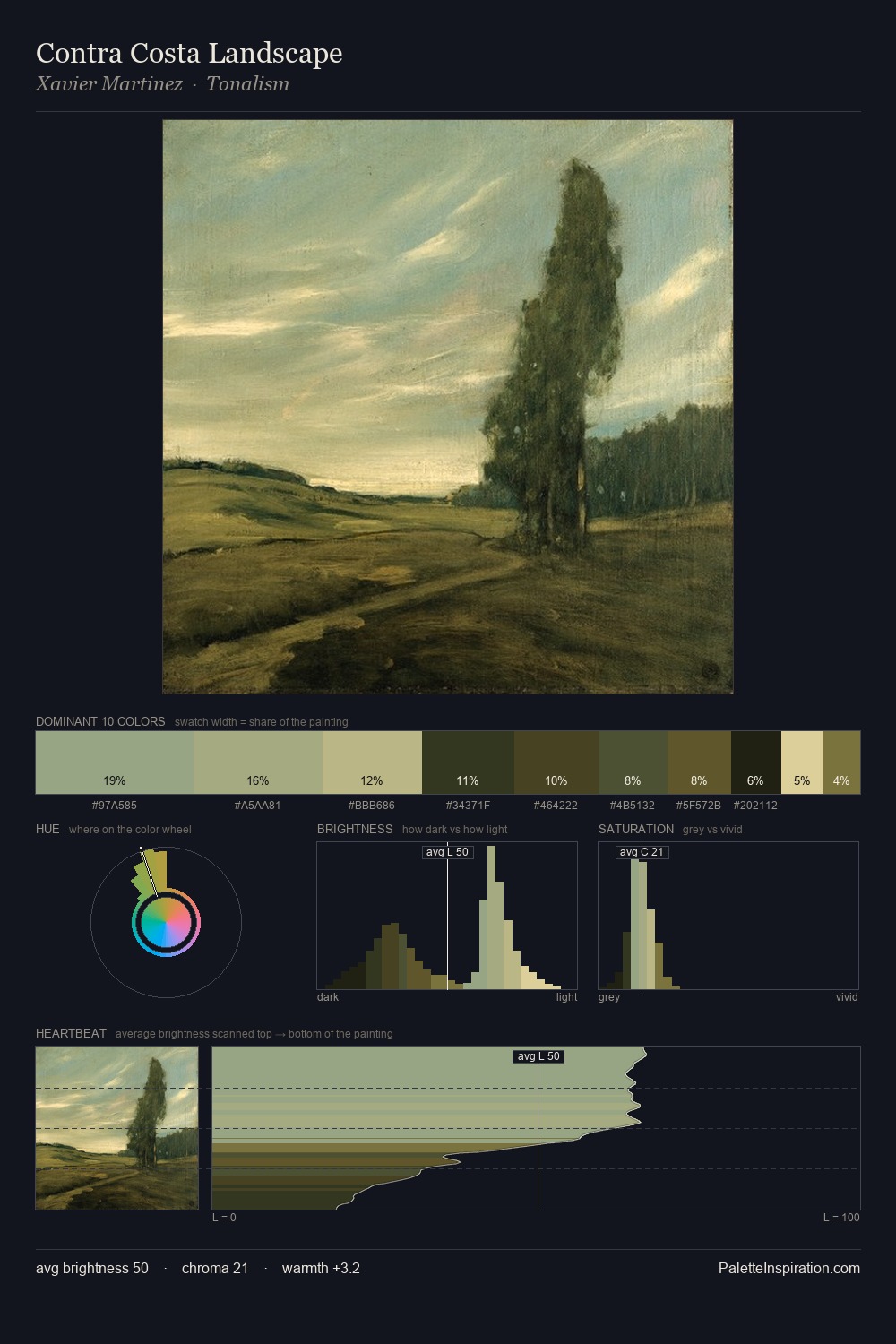
Task: Click the 'warmth +3.2' footer stat
Action: click(x=321, y=1268)
